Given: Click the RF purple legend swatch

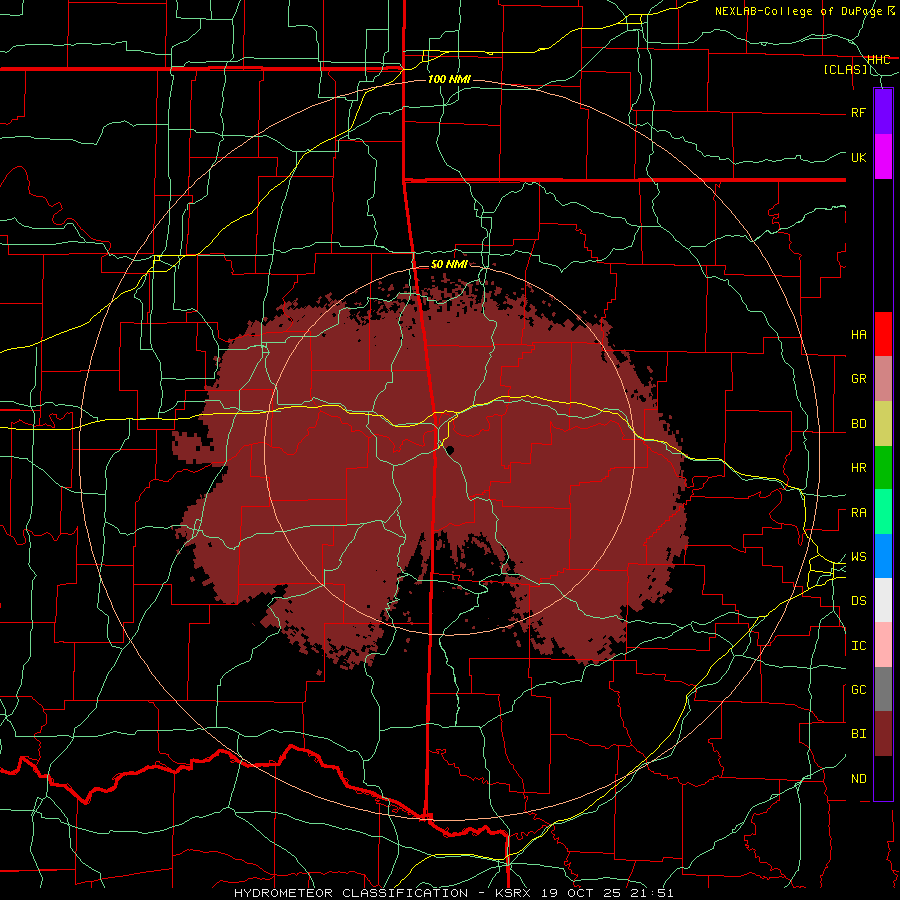Looking at the screenshot, I should [x=883, y=112].
